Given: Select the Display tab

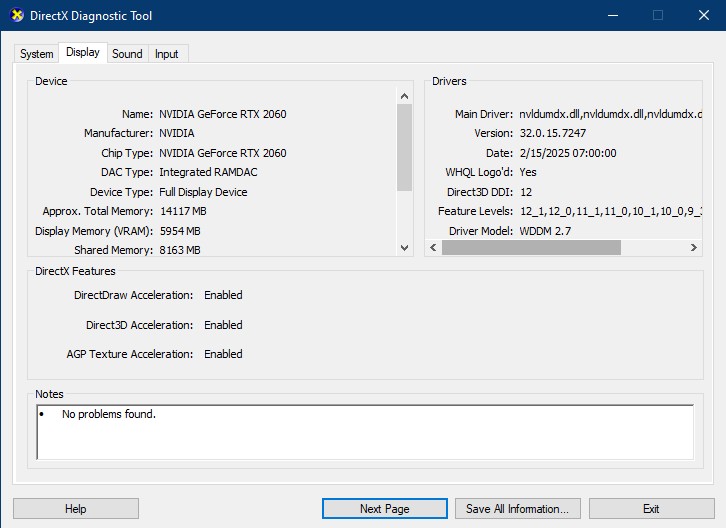Looking at the screenshot, I should pyautogui.click(x=83, y=53).
